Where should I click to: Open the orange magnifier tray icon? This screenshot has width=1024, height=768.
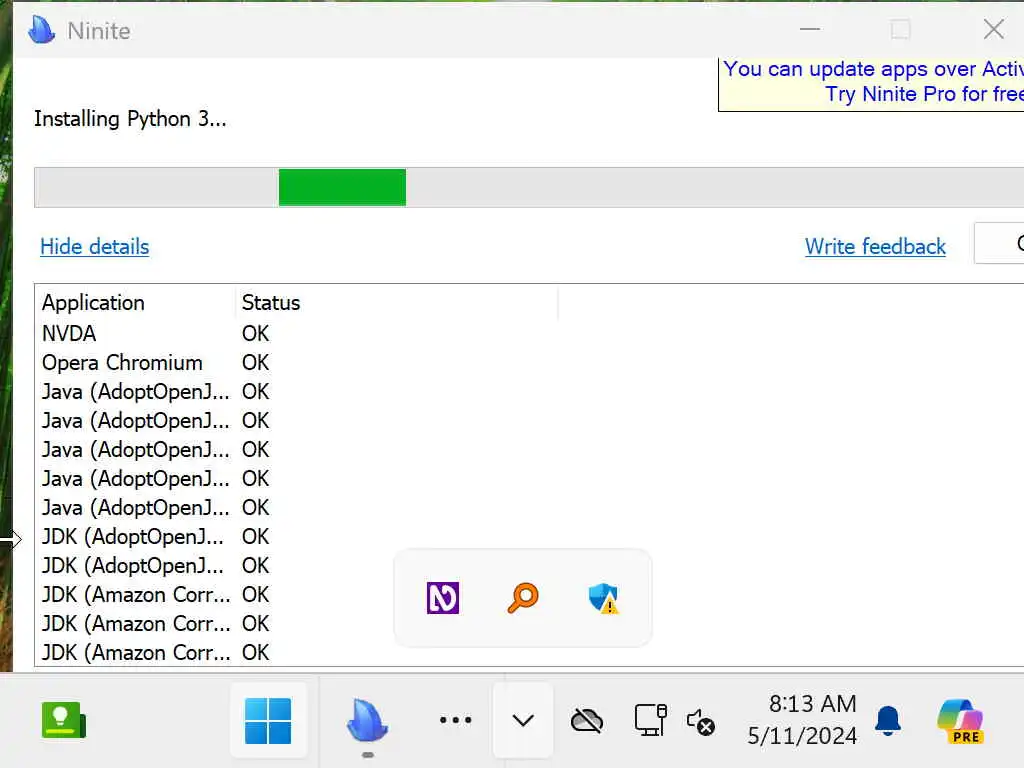tap(522, 598)
